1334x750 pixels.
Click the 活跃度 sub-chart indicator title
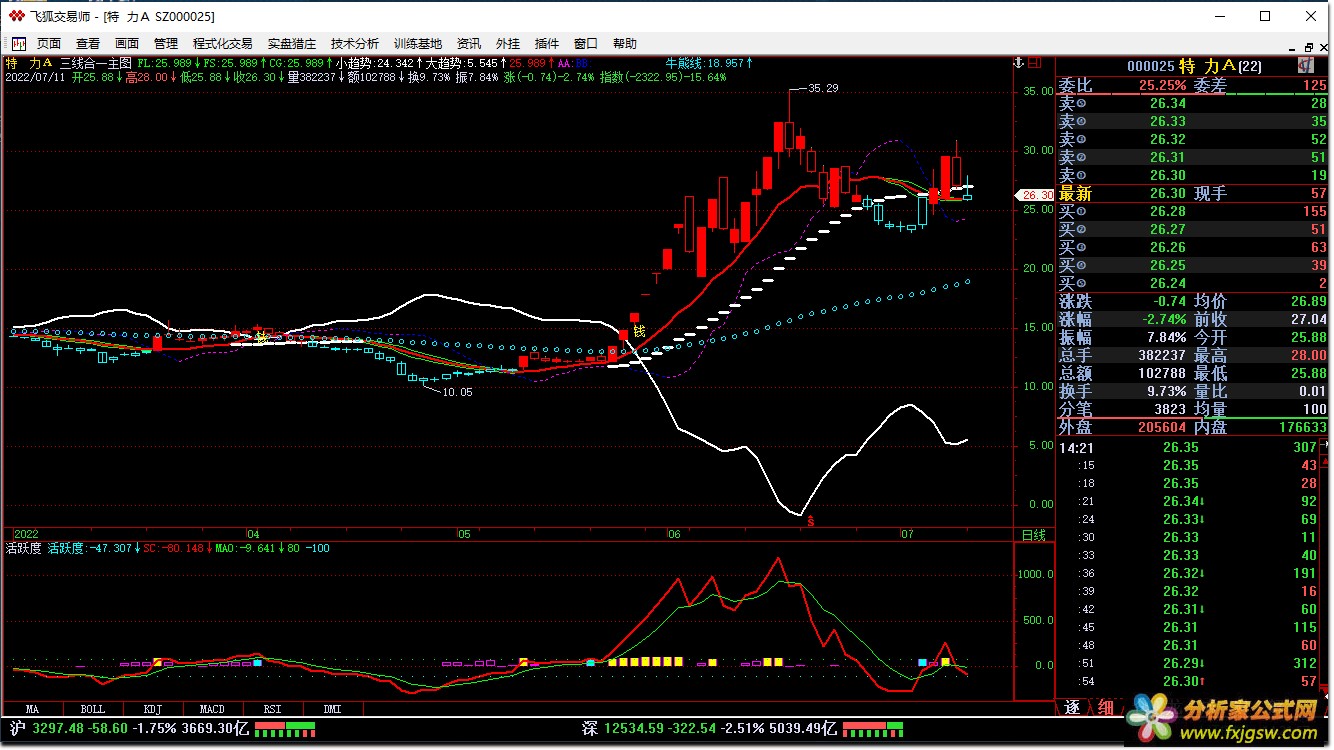[x=24, y=548]
